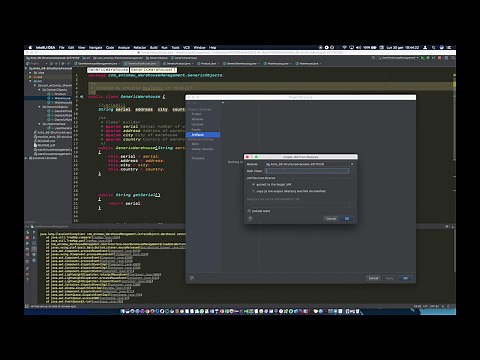Viewport: 480px width, 360px height.
Task: Add new artifact with the plus icon
Action: click(223, 103)
